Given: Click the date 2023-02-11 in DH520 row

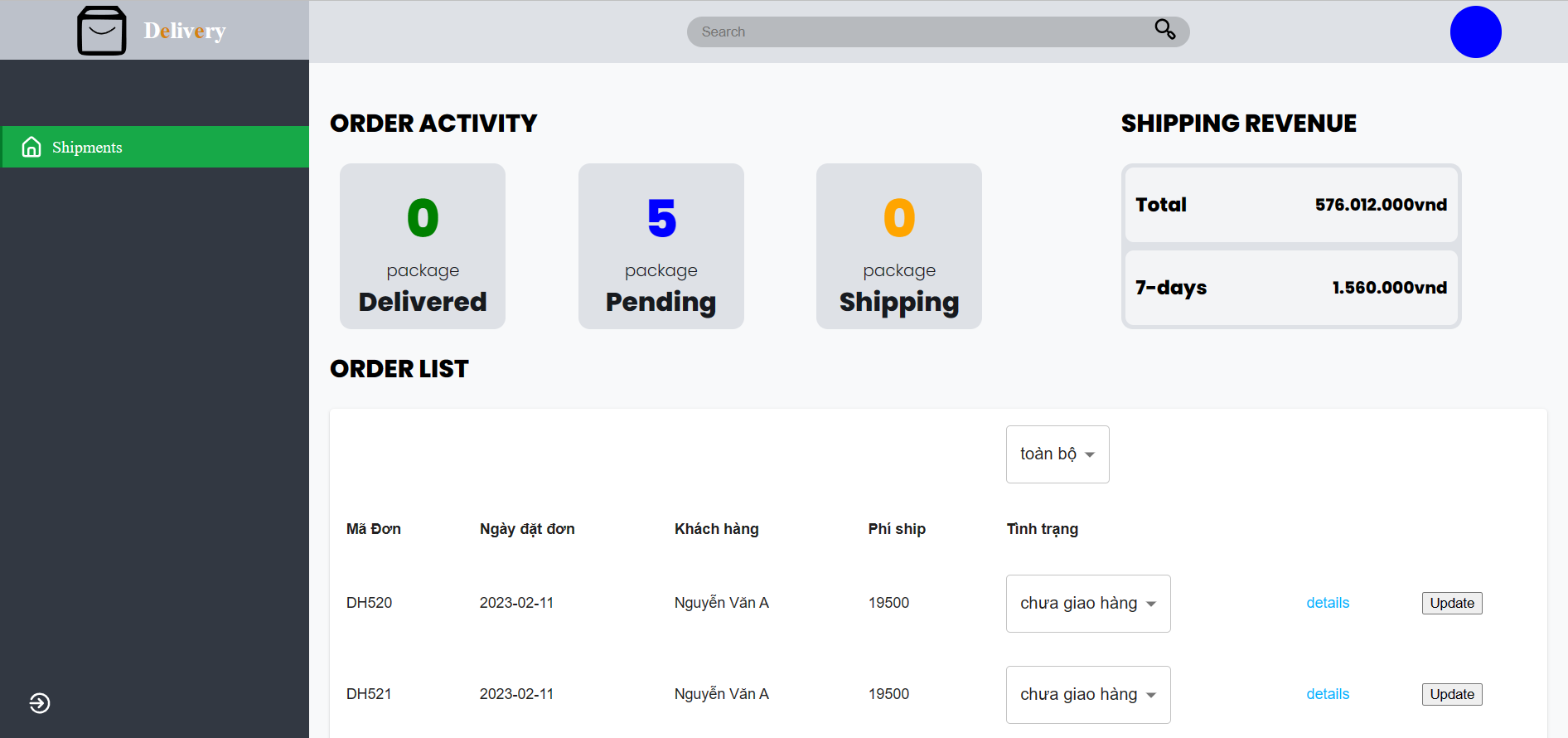Looking at the screenshot, I should click(516, 603).
